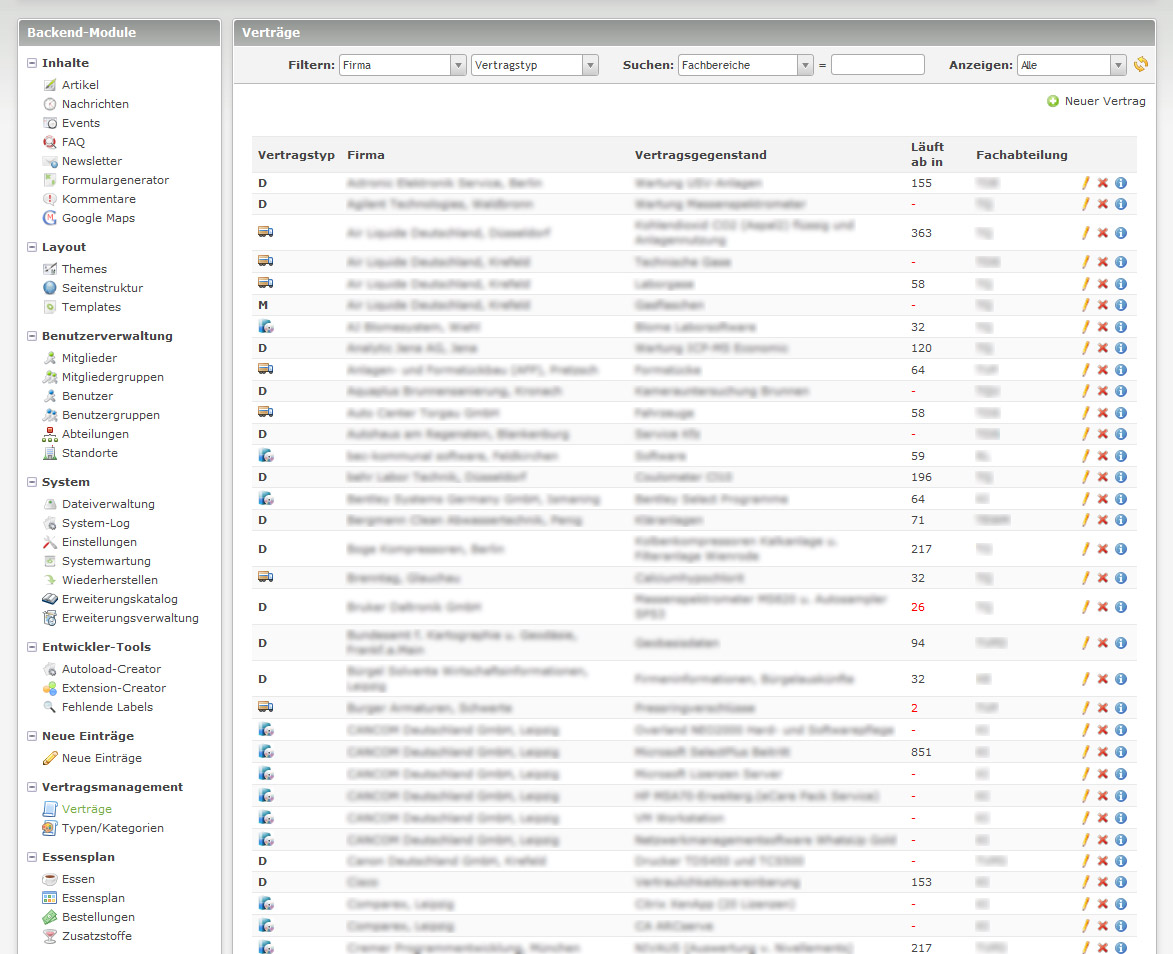Open the Newsletter module
This screenshot has width=1173, height=954.
point(91,161)
